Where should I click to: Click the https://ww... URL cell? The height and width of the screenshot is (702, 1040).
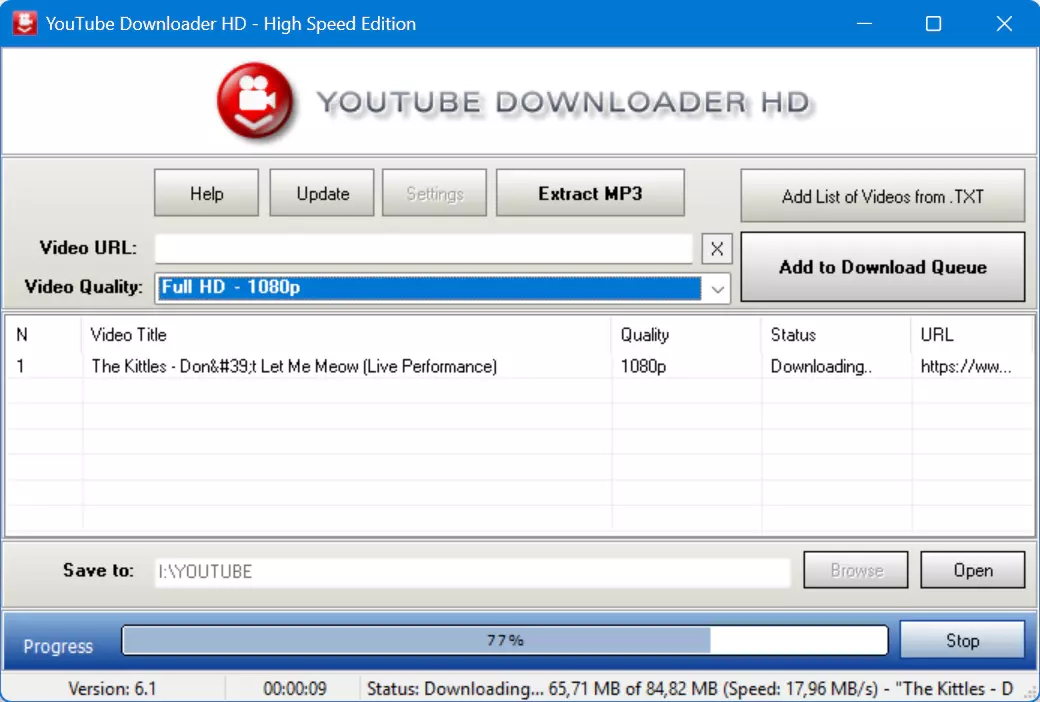pyautogui.click(x=966, y=366)
